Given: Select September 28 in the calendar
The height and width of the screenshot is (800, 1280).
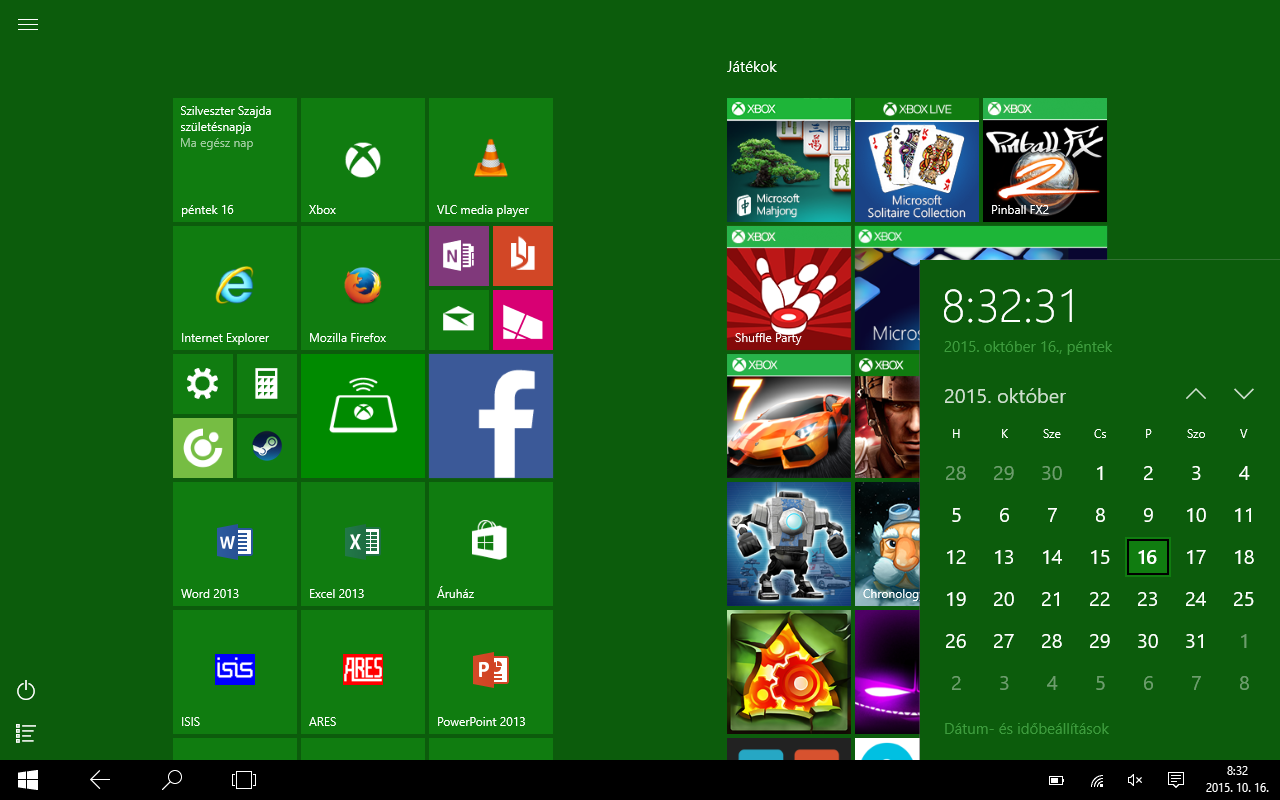Looking at the screenshot, I should [x=956, y=473].
